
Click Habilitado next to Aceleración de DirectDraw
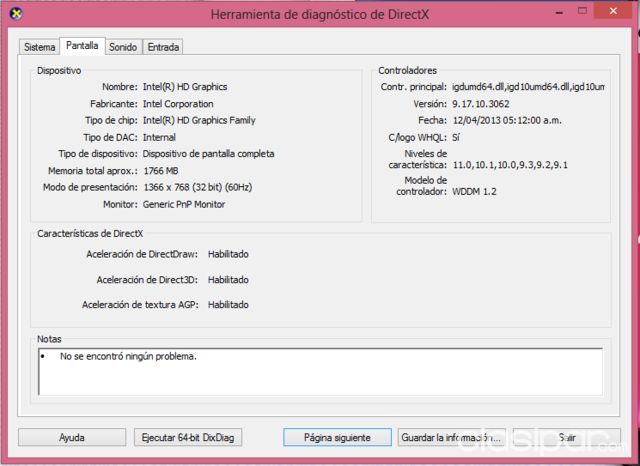(228, 254)
